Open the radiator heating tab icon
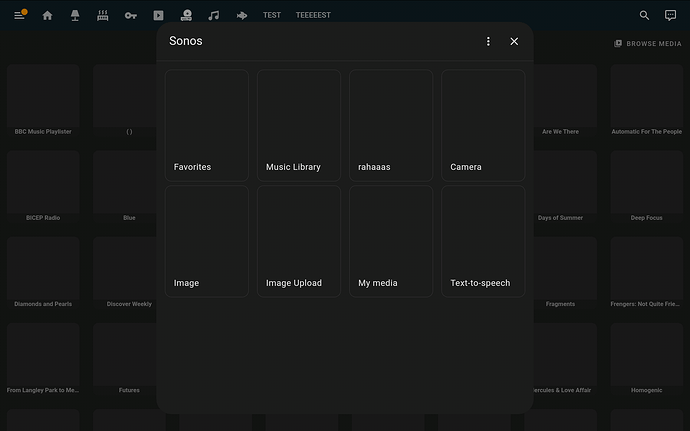The image size is (690, 431). pyautogui.click(x=103, y=15)
